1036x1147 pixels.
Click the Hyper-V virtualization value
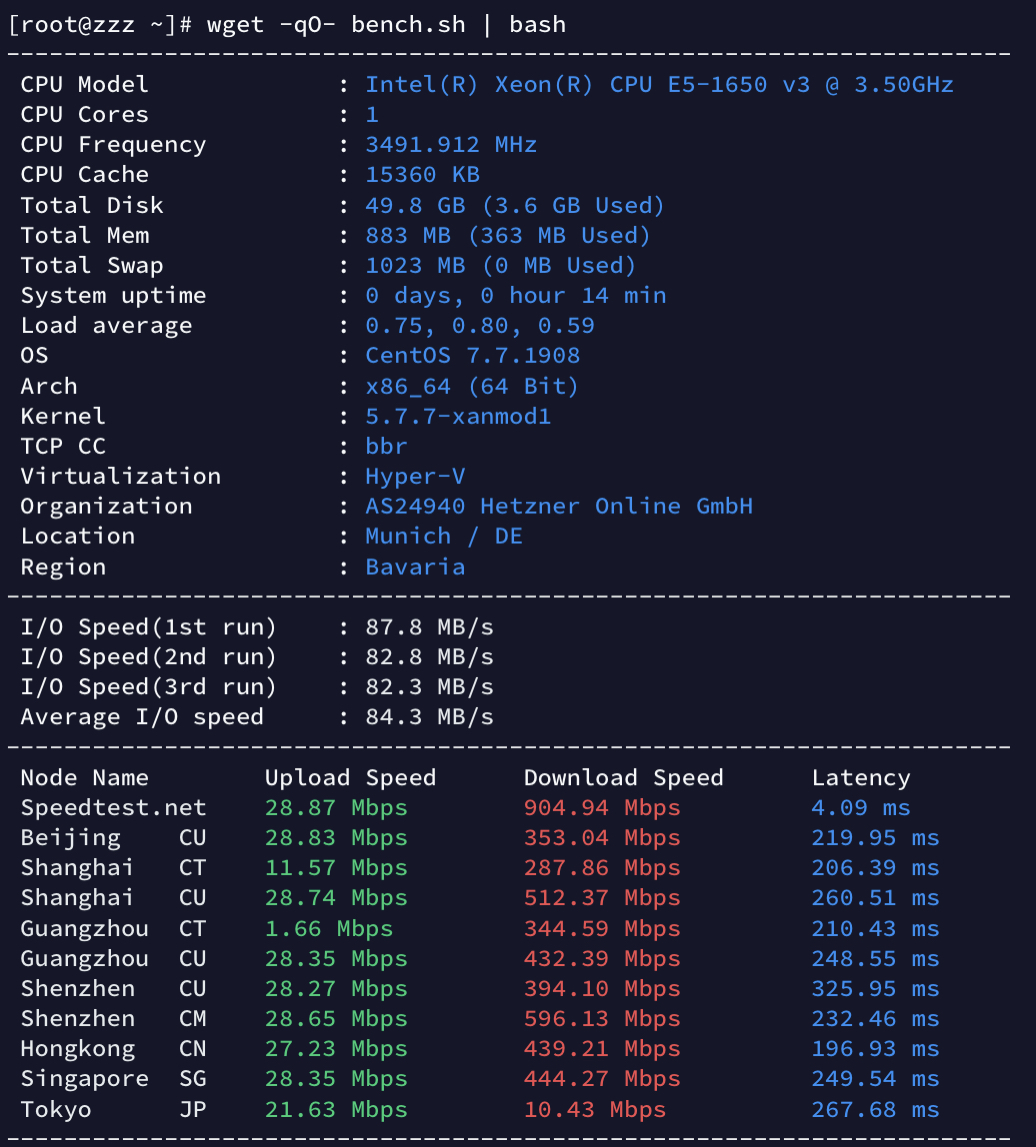(415, 476)
